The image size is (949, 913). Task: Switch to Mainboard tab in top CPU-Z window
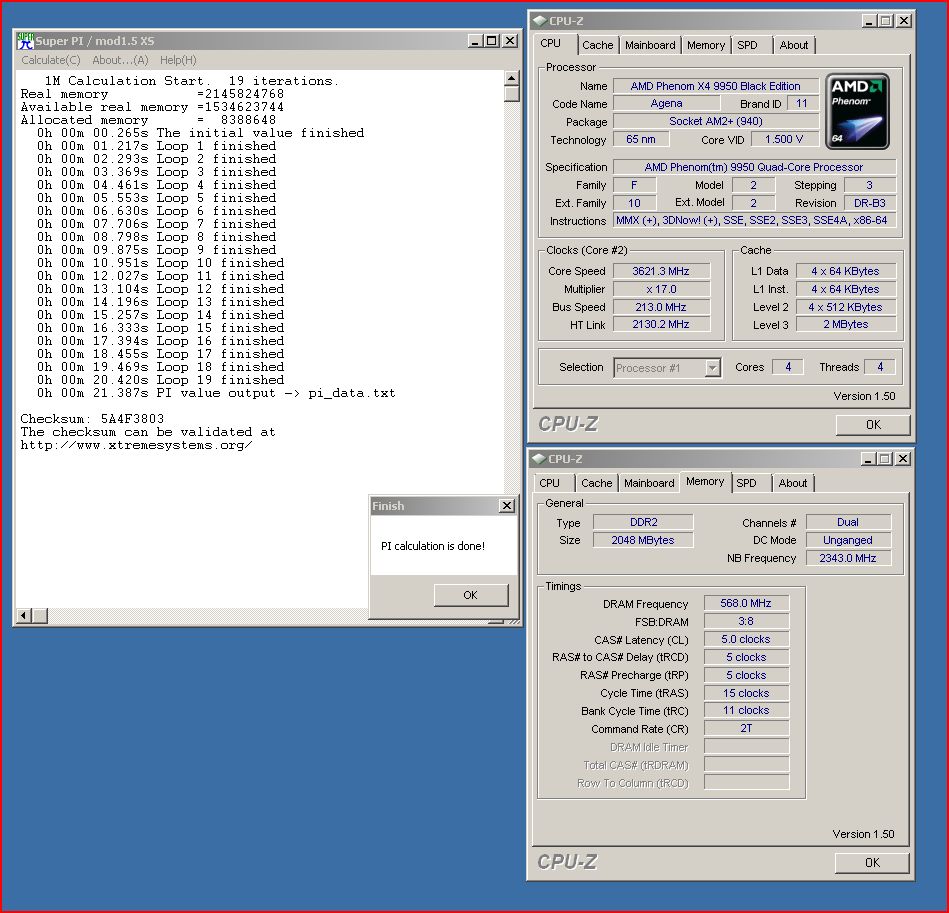click(650, 45)
